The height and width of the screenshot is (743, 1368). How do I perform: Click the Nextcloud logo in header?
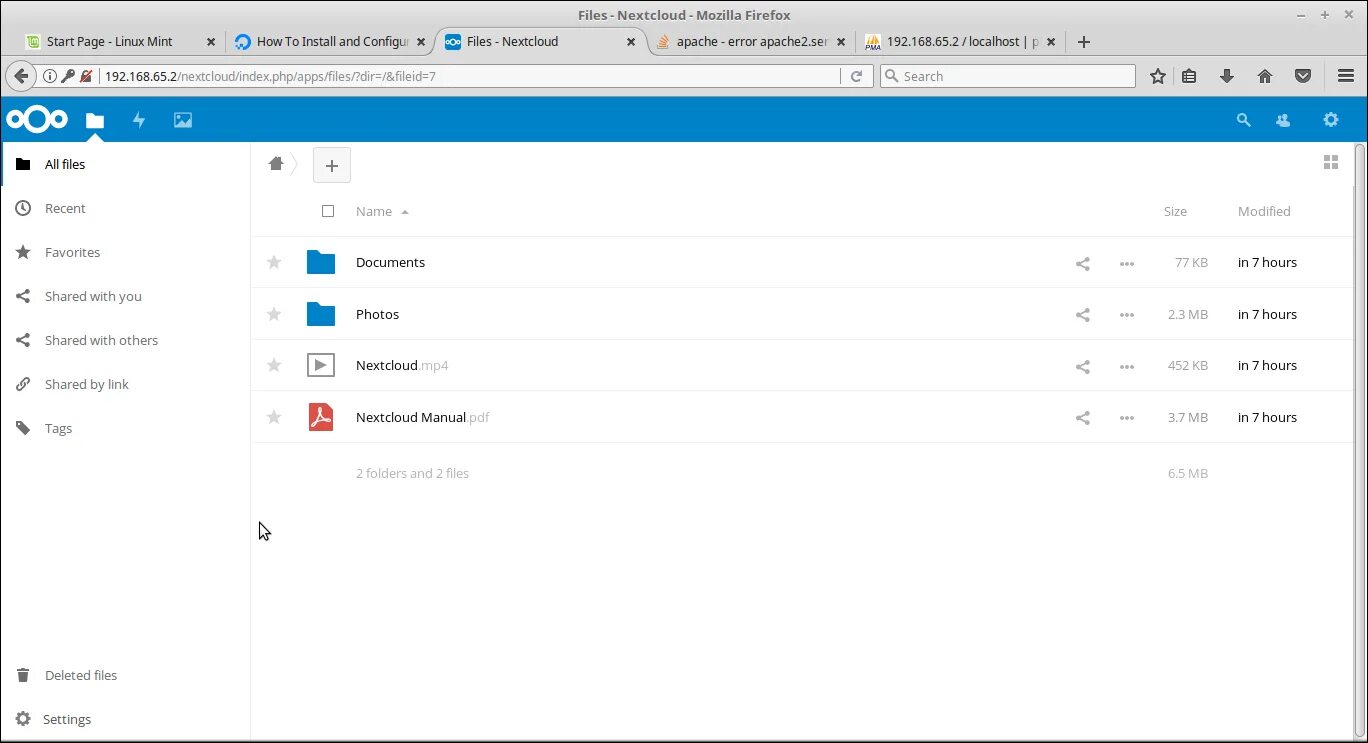[37, 120]
